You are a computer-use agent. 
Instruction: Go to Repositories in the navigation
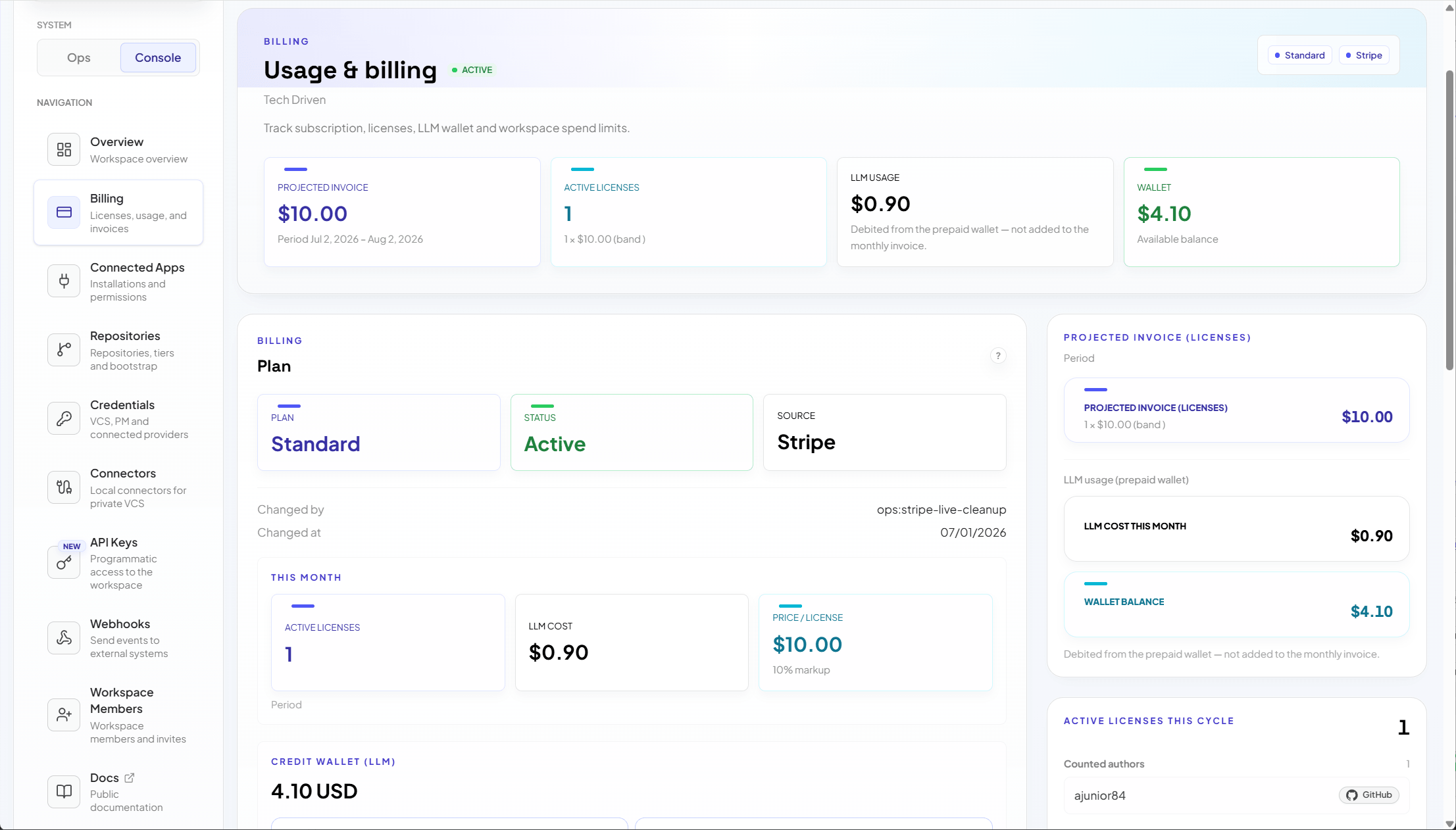click(x=118, y=350)
